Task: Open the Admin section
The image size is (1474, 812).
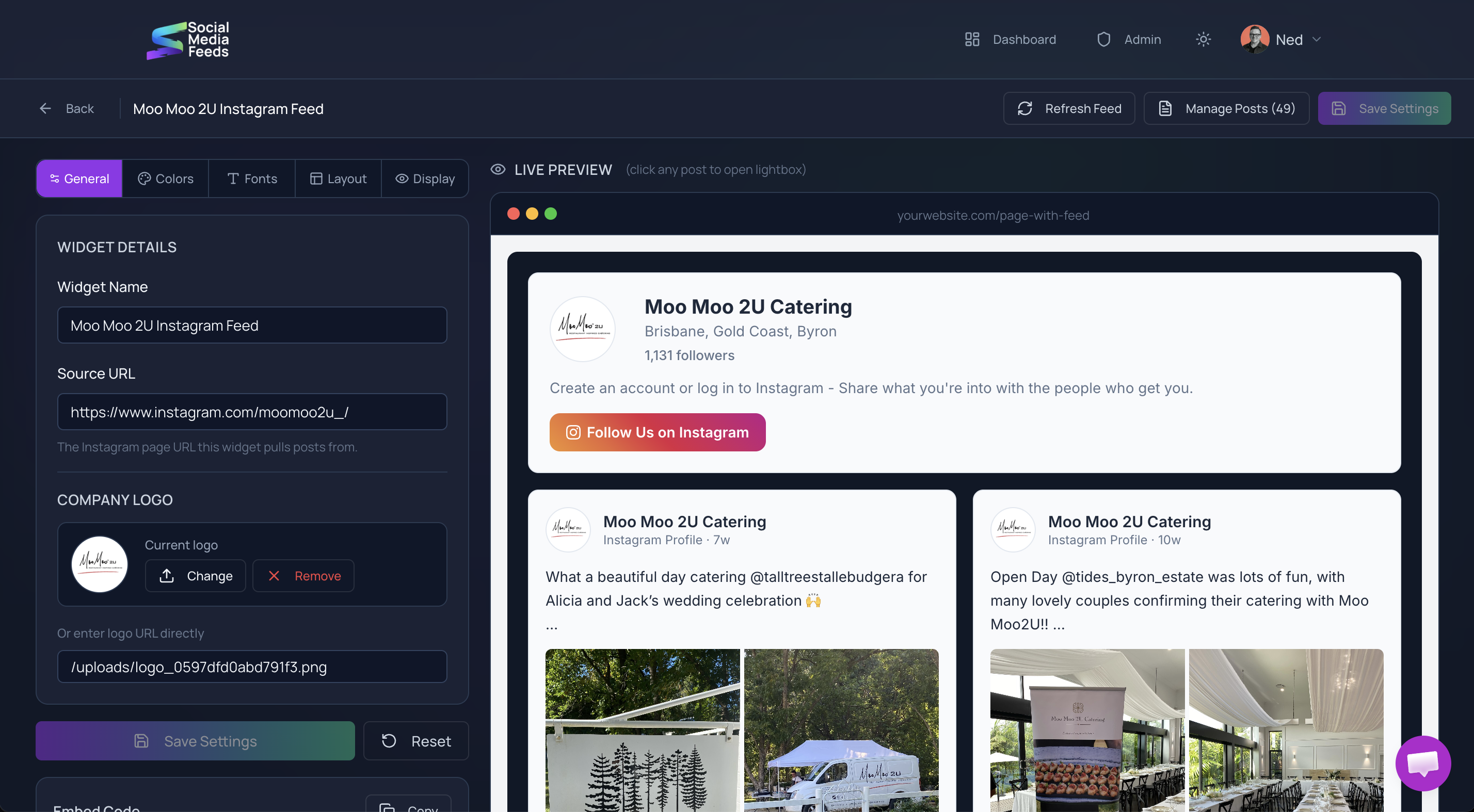Action: (x=1128, y=39)
